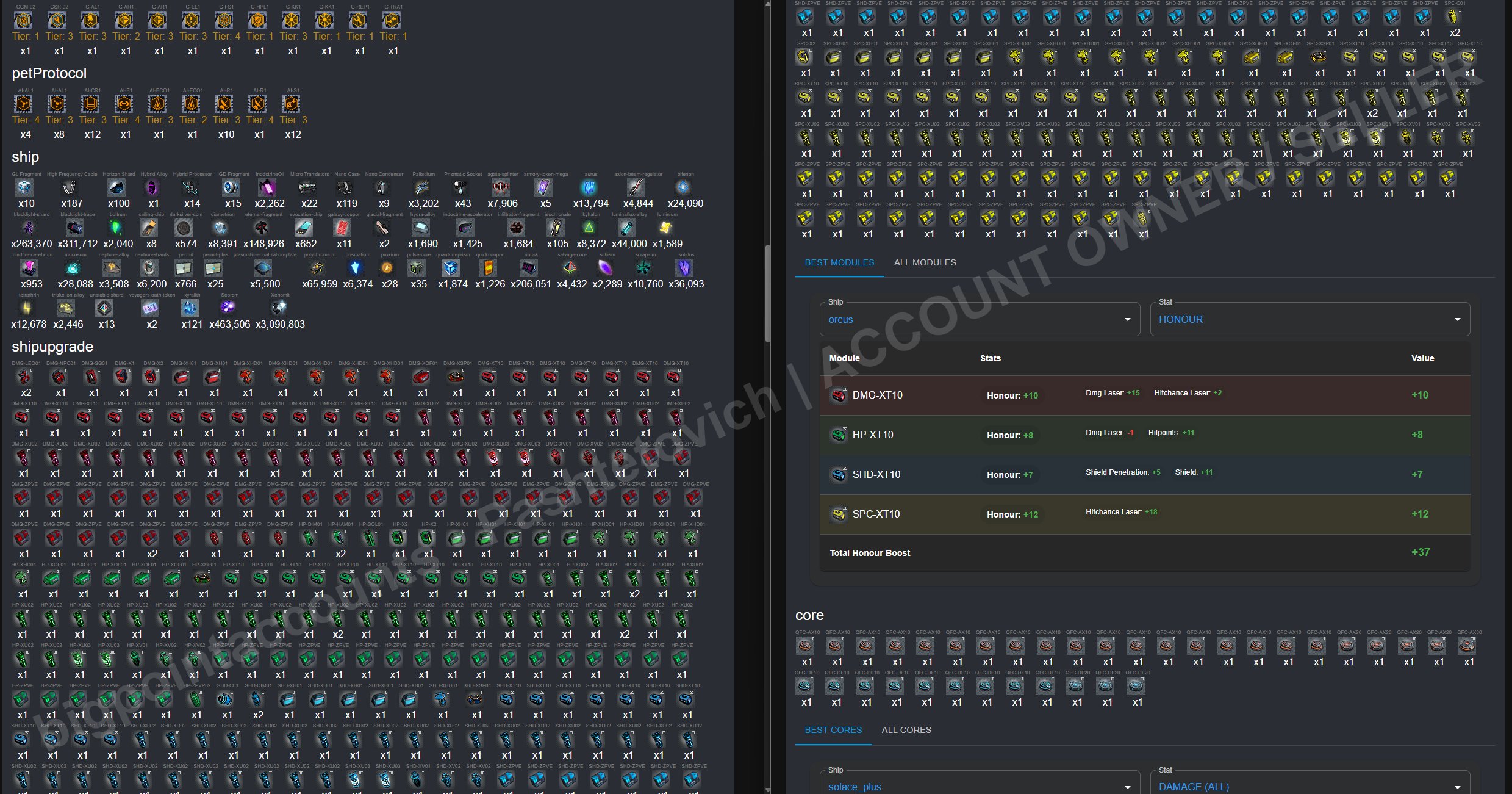Click the "Total Honour Boost" label
1512x794 pixels.
pyautogui.click(x=870, y=554)
